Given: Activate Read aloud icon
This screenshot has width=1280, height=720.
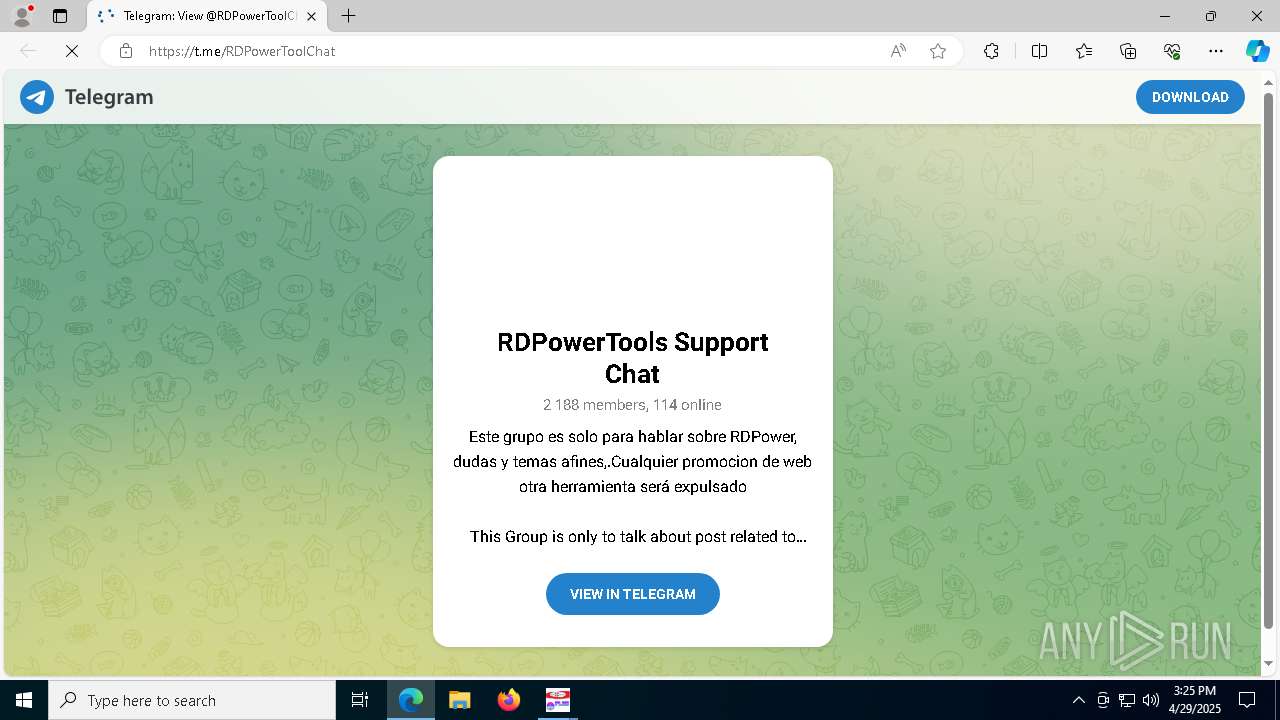Looking at the screenshot, I should pos(898,51).
